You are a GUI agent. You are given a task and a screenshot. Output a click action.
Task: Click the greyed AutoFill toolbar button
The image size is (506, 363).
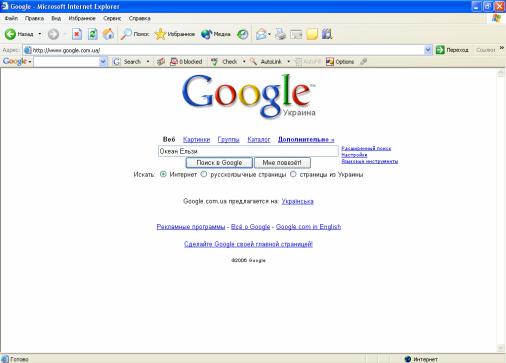click(x=308, y=62)
